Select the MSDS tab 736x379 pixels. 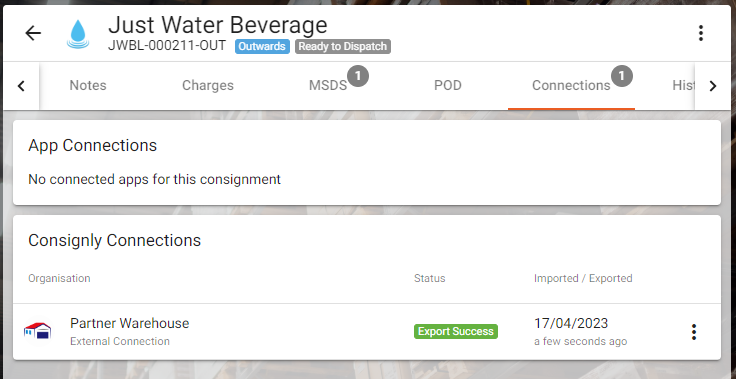(328, 85)
